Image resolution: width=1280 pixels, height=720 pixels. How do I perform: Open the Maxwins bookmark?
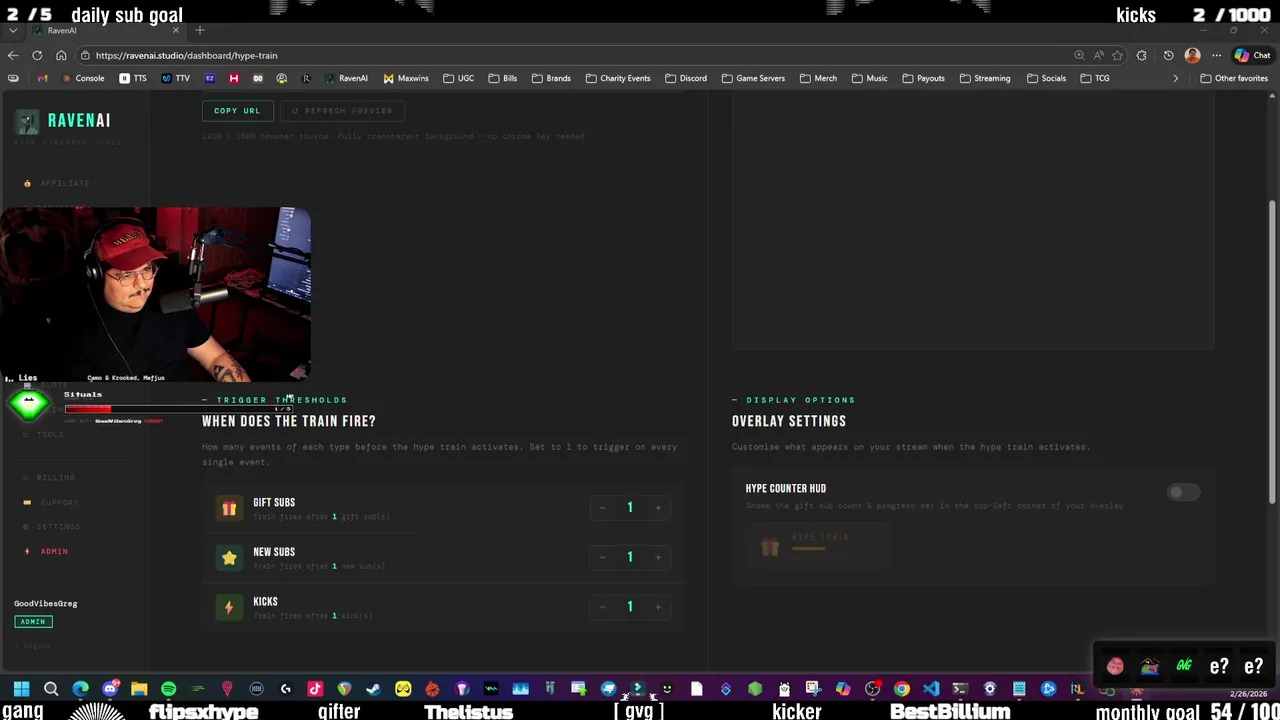tap(406, 78)
